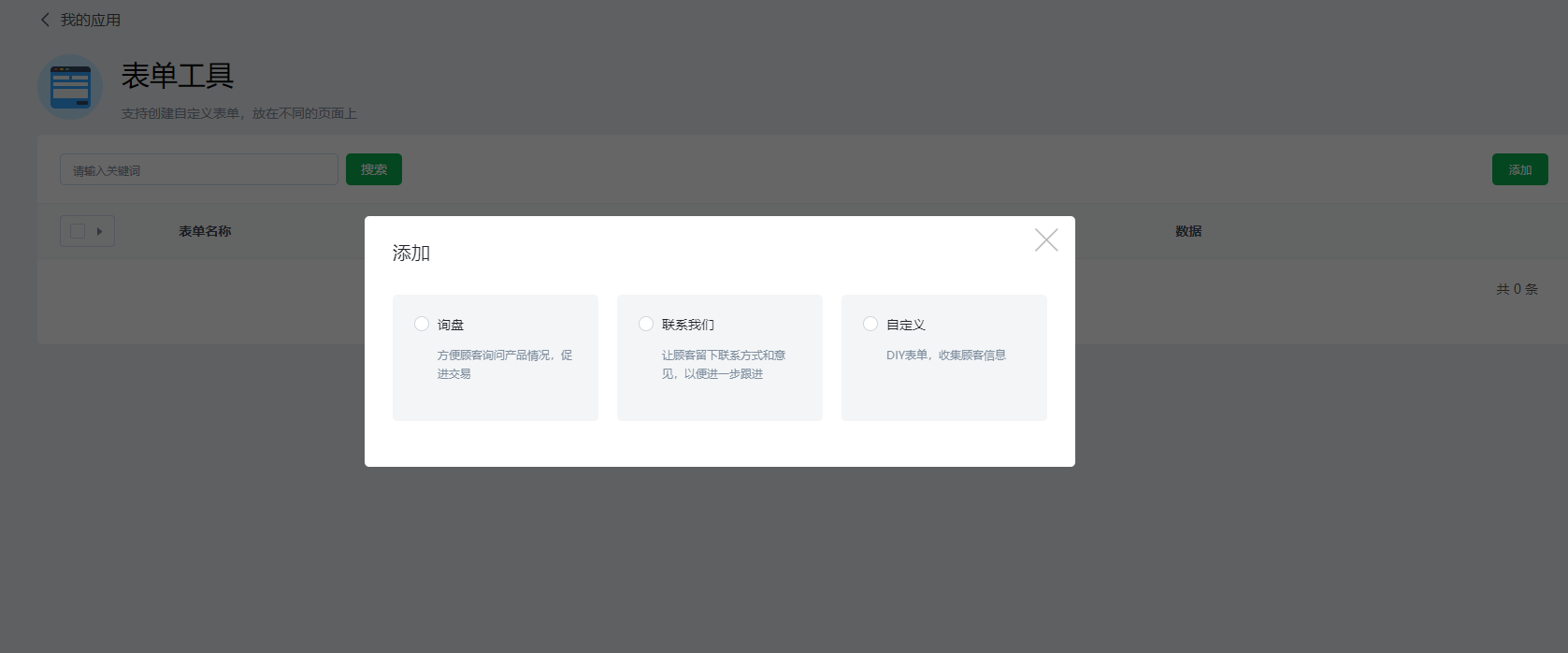Expand the dropdown arrow beside select-all checkbox

tap(100, 231)
